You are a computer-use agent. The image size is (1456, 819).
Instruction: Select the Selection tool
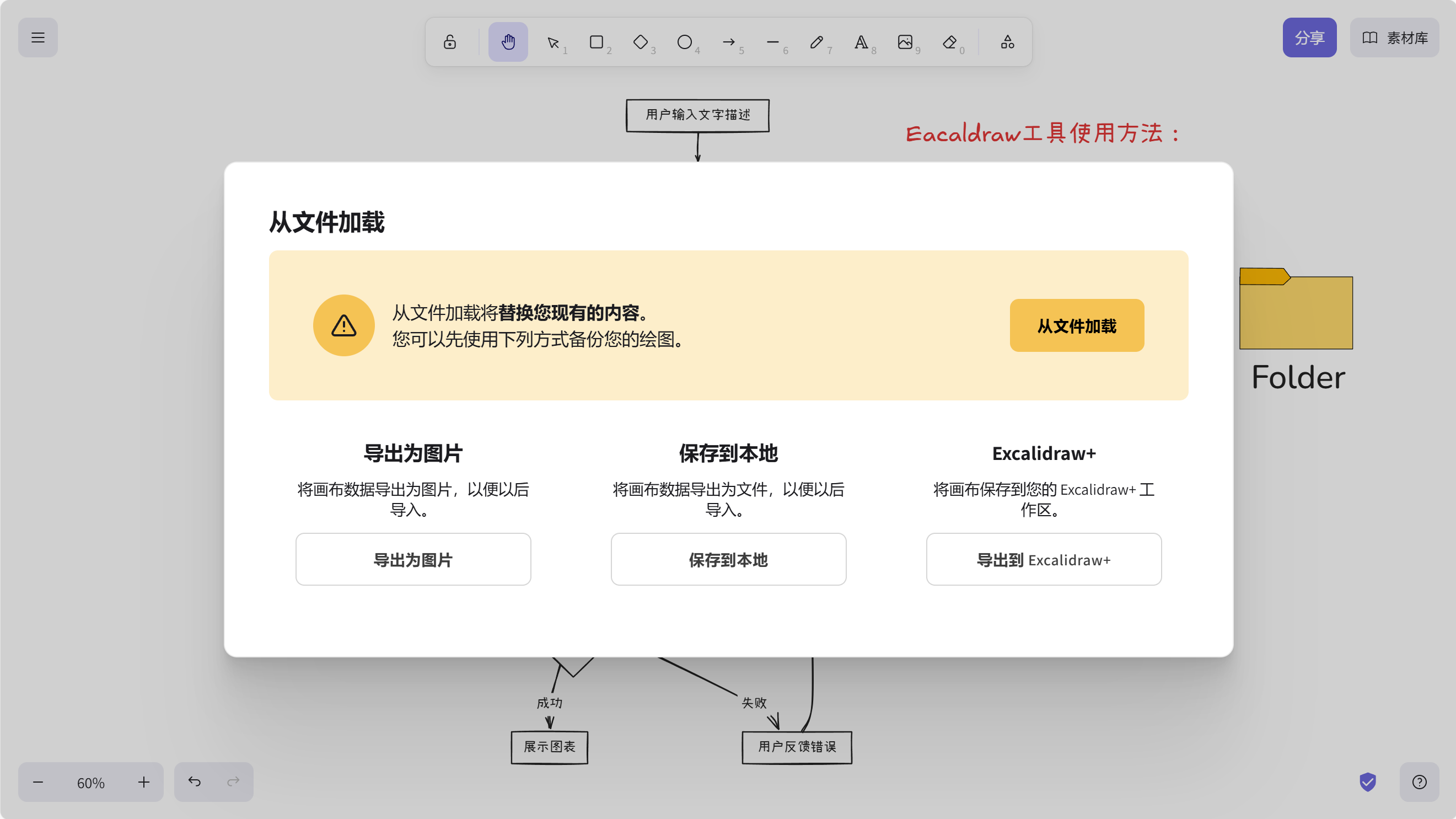coord(554,41)
